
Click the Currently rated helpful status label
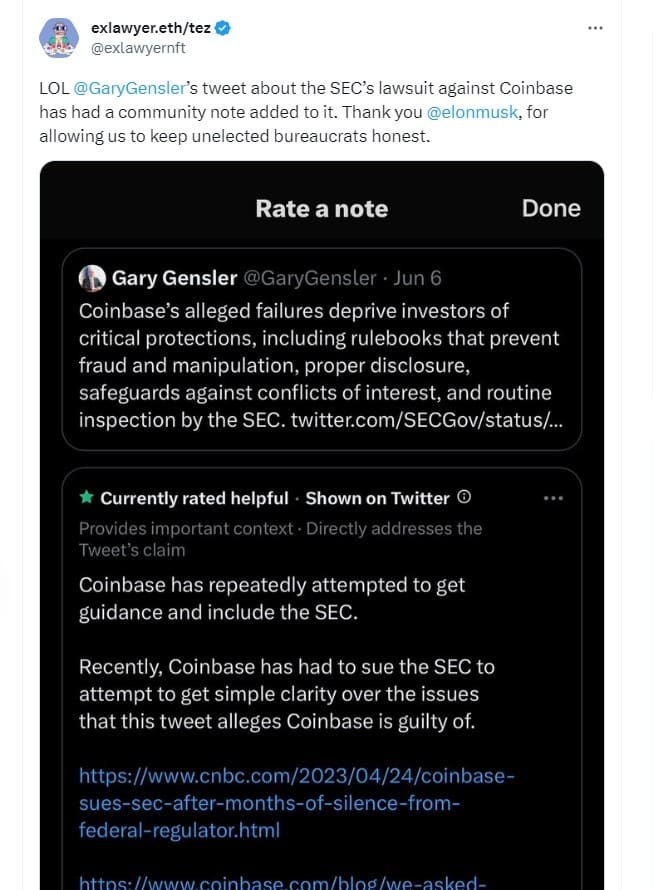[193, 497]
